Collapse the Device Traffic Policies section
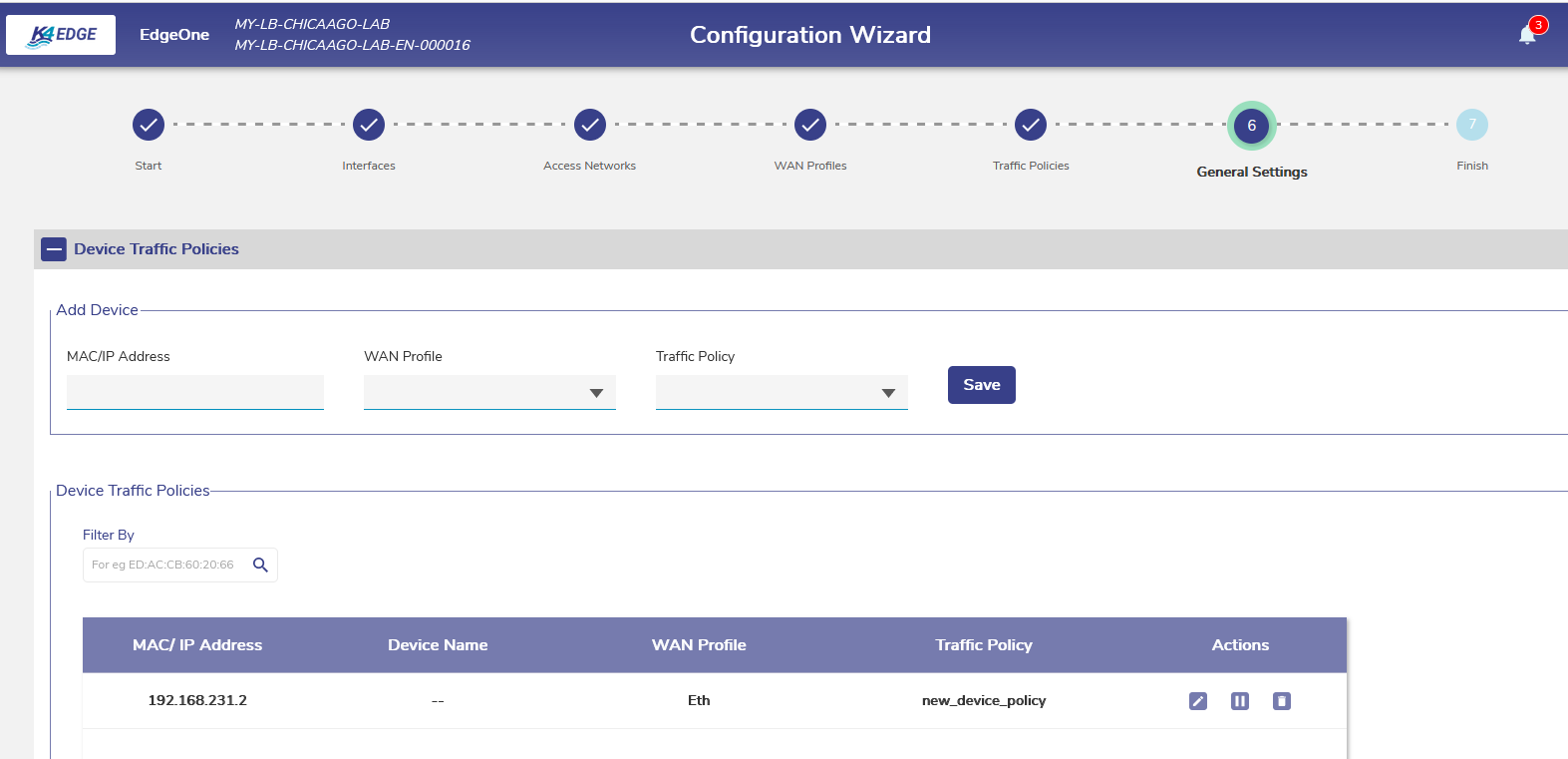The image size is (1568, 759). tap(54, 249)
